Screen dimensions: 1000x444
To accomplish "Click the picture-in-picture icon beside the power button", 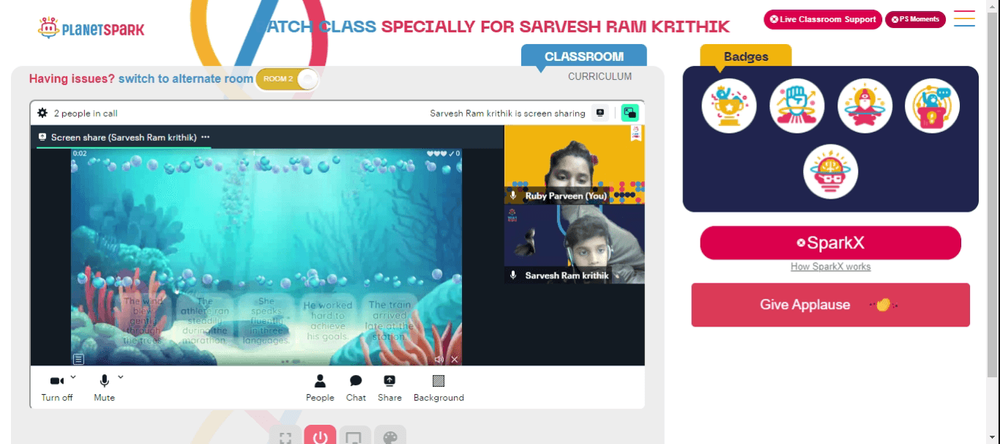I will pyautogui.click(x=355, y=438).
